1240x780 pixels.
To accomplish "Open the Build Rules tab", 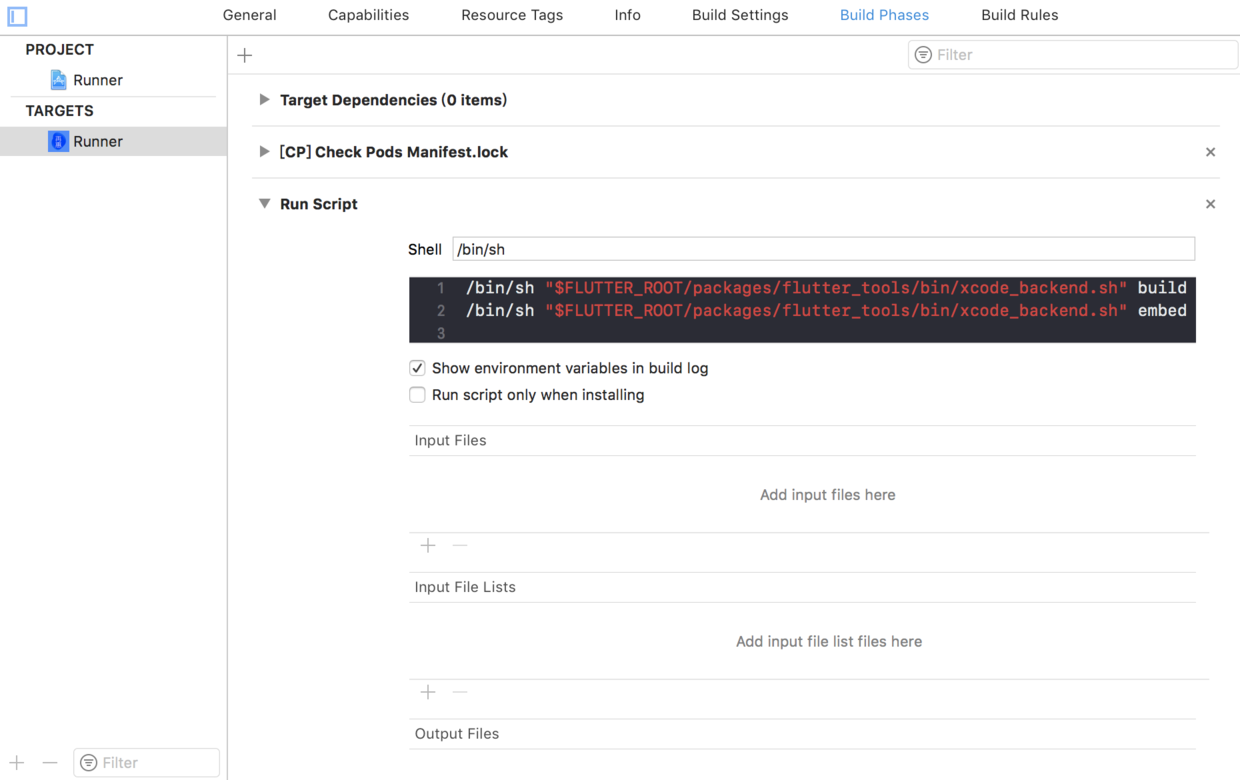I will [x=1019, y=15].
